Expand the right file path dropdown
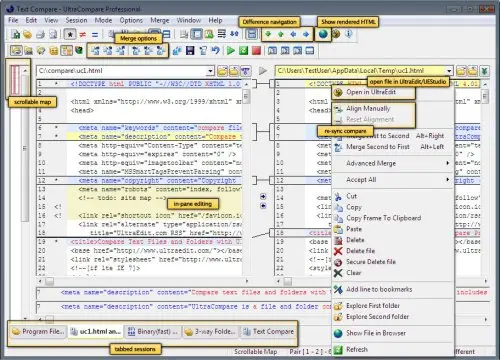The width and height of the screenshot is (500, 360). tap(449, 71)
